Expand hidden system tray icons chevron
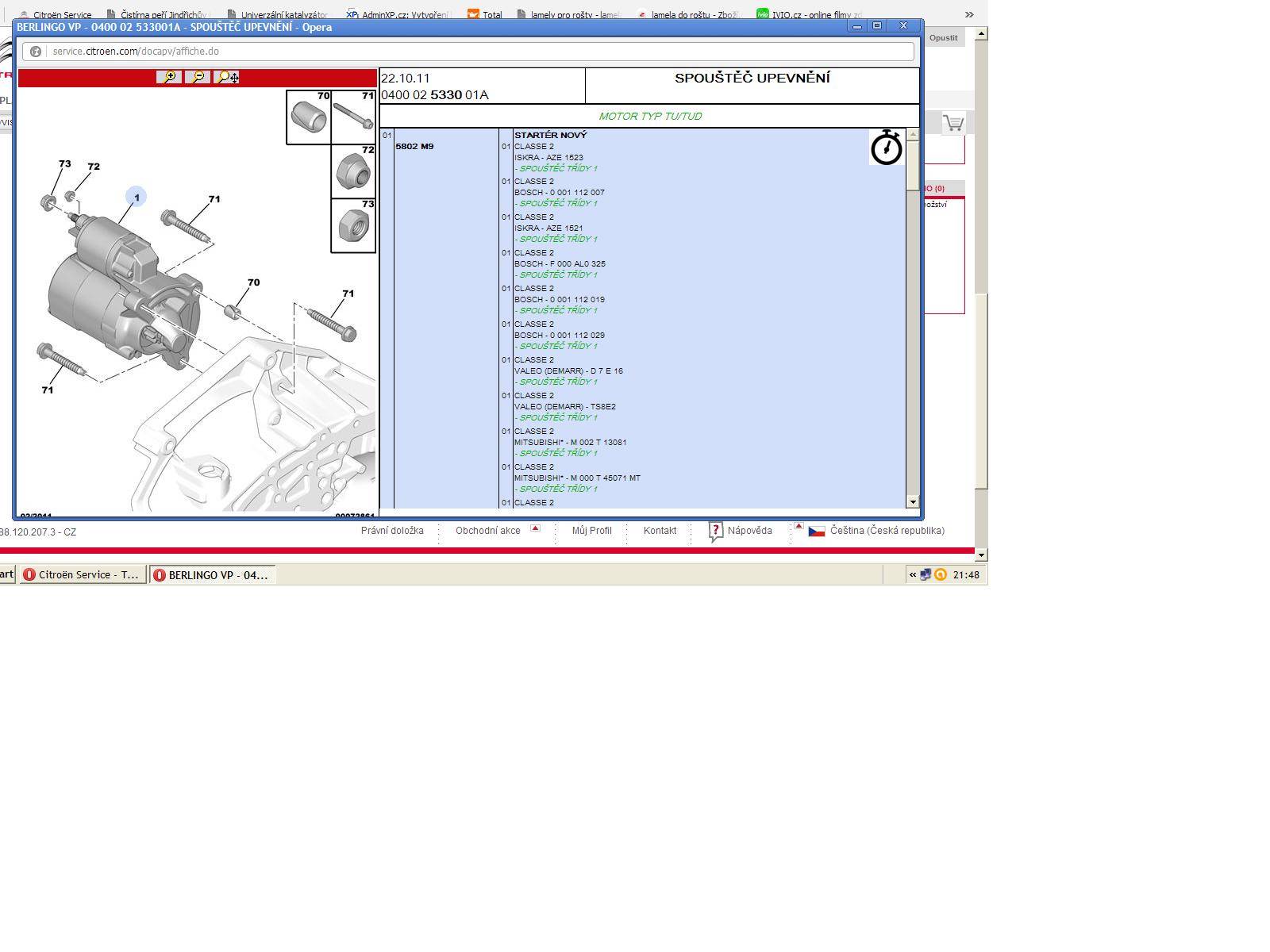 913,575
